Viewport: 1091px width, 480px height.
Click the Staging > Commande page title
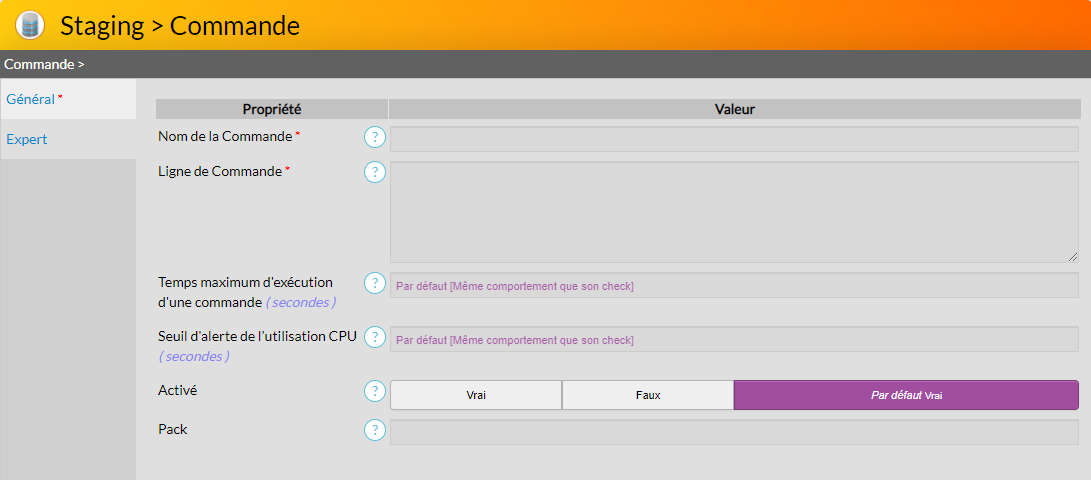tap(180, 25)
